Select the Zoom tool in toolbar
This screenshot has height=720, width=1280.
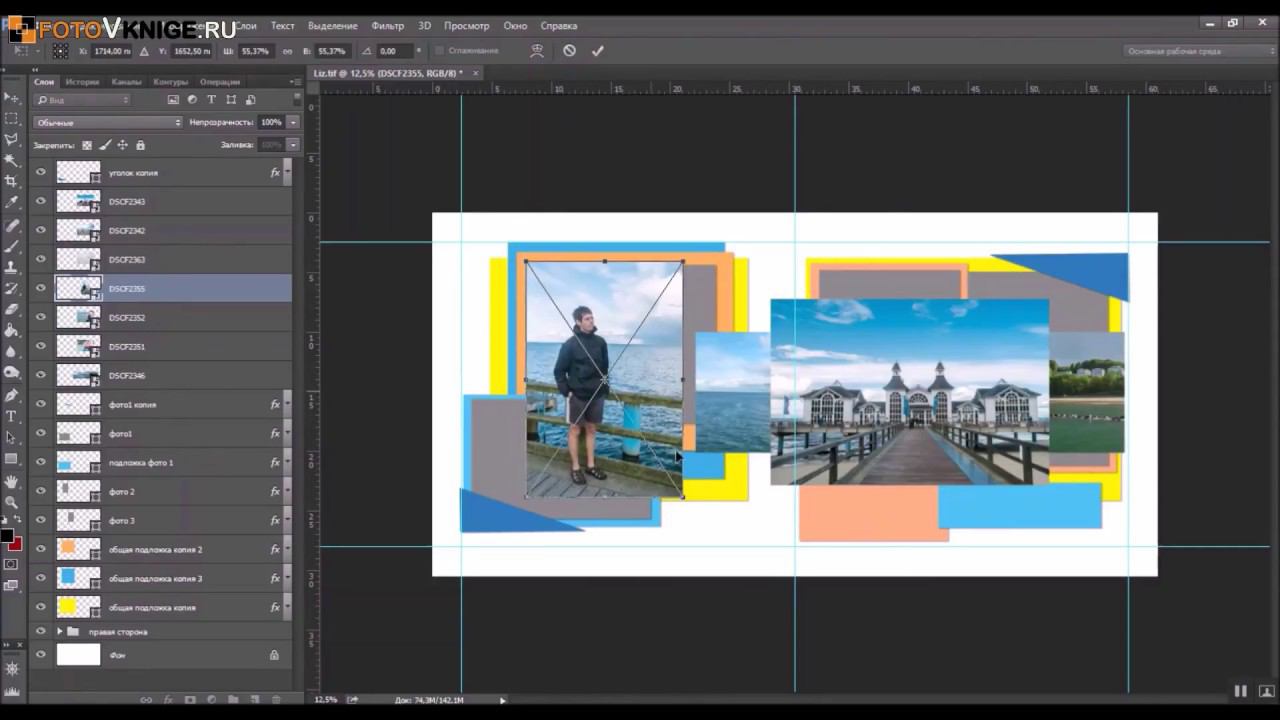click(x=11, y=502)
